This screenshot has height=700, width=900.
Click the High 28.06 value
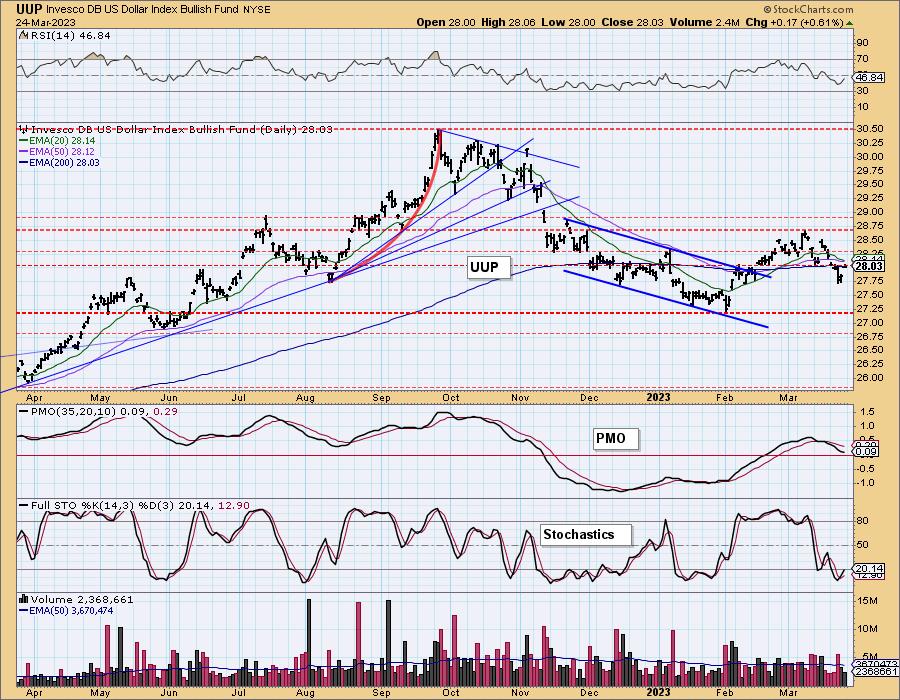508,22
